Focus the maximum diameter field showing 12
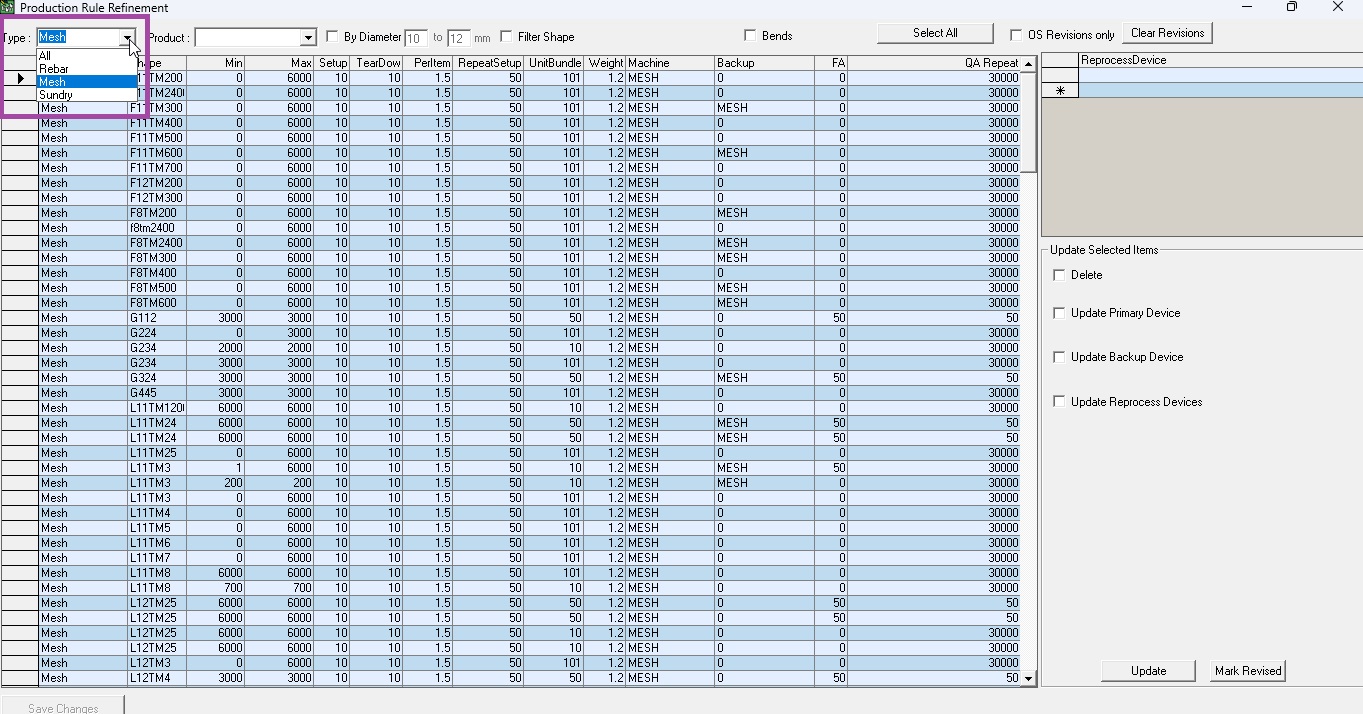 [459, 38]
